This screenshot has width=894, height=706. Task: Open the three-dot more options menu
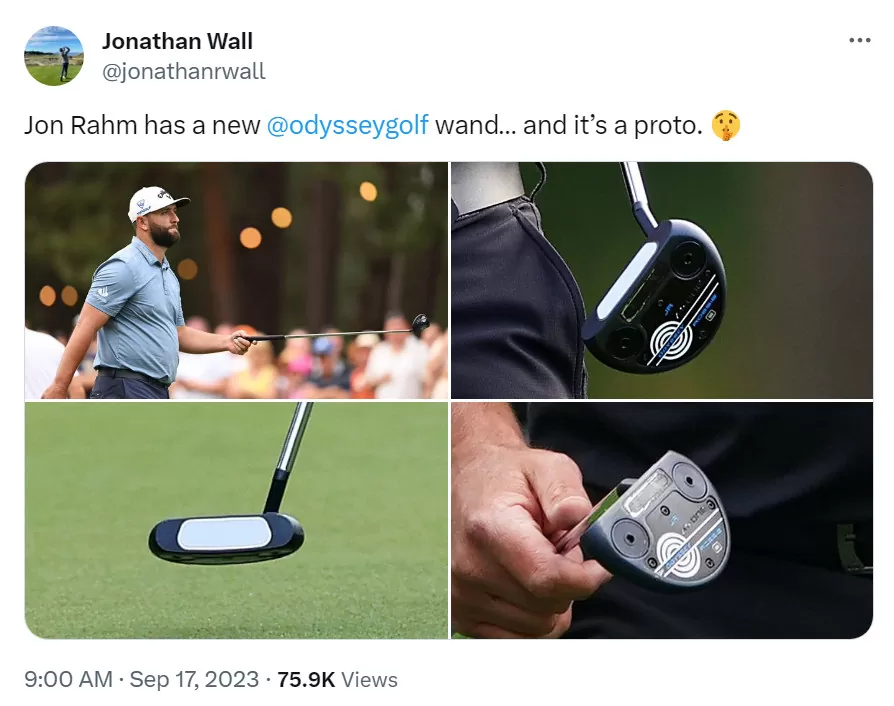point(859,40)
